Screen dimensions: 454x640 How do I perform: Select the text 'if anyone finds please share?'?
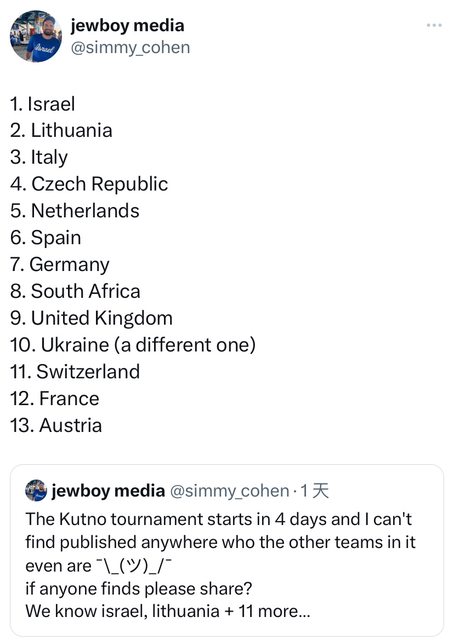[139, 589]
